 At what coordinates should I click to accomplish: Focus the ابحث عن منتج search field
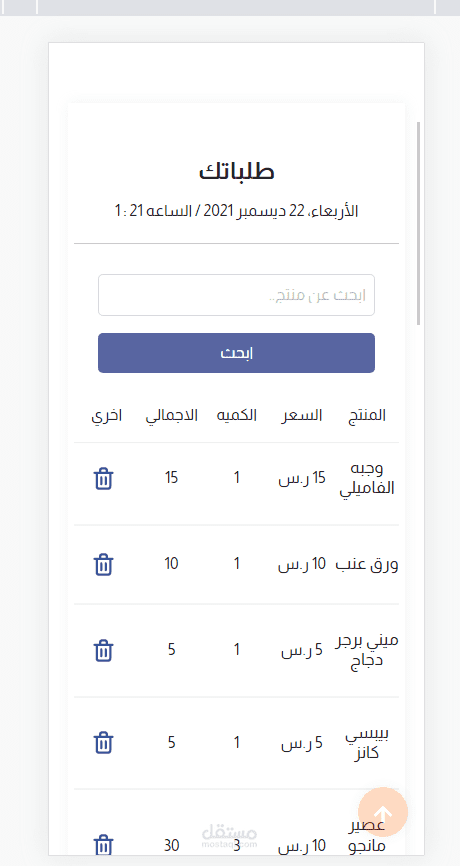236,295
